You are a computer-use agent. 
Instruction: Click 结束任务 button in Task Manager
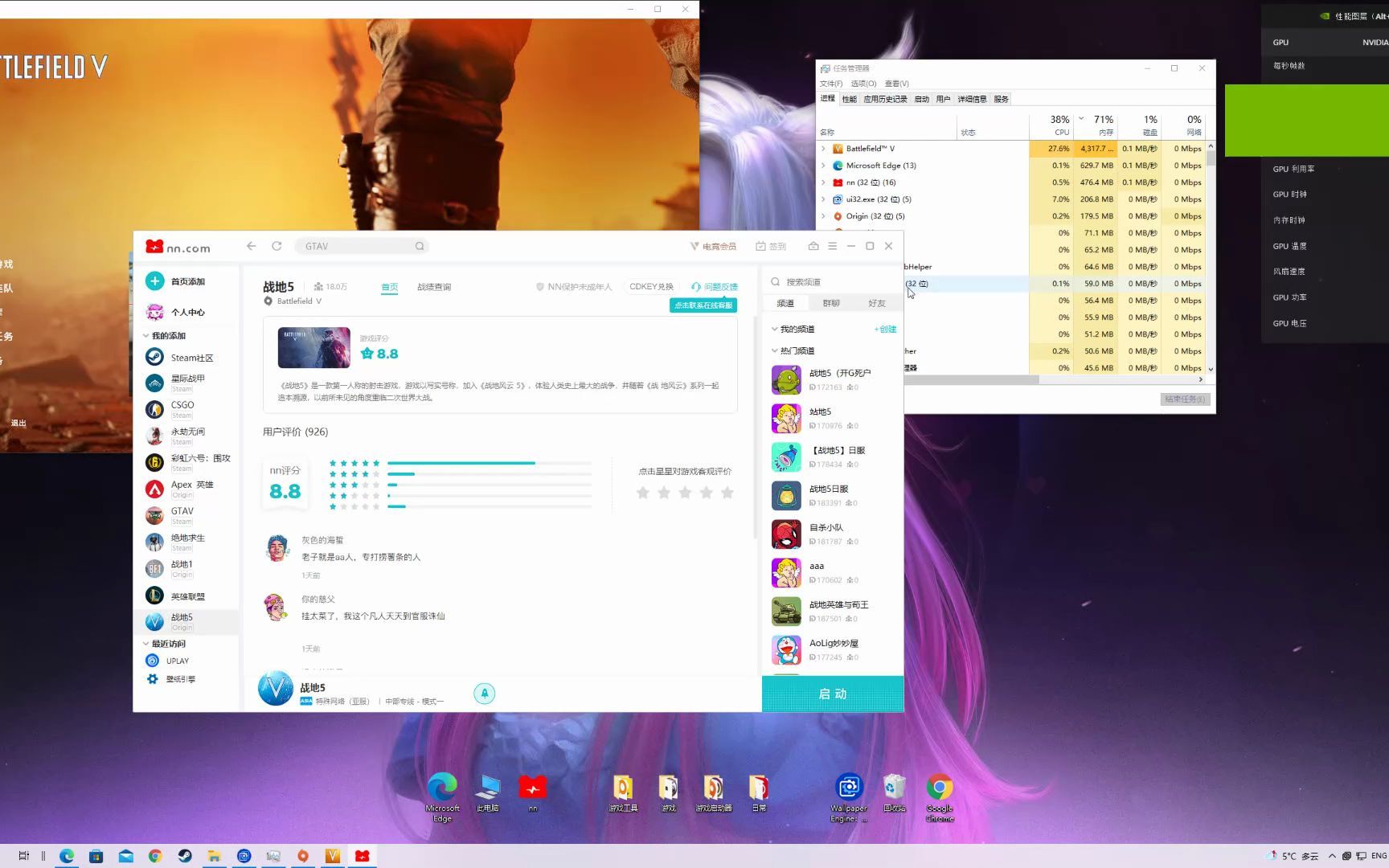click(1185, 399)
